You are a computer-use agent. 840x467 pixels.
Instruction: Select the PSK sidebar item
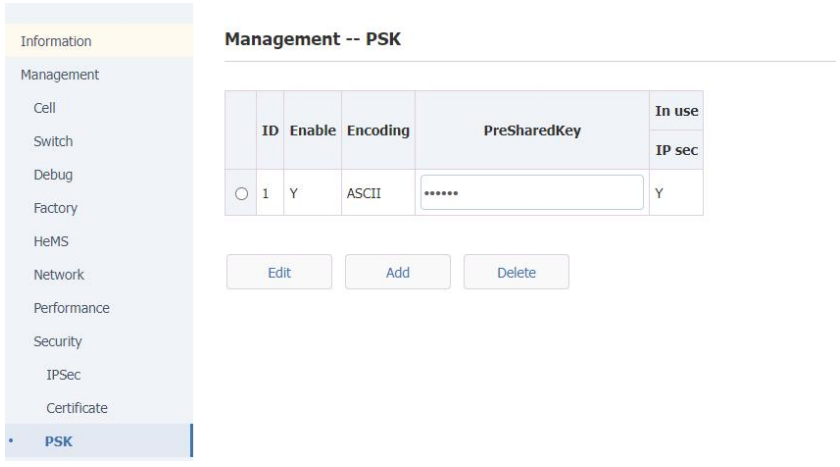[58, 441]
